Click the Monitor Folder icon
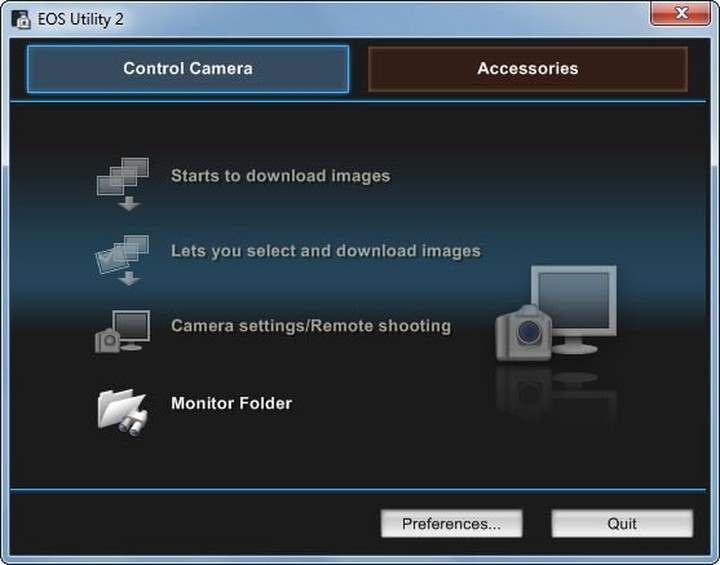This screenshot has height=565, width=720. [x=122, y=407]
